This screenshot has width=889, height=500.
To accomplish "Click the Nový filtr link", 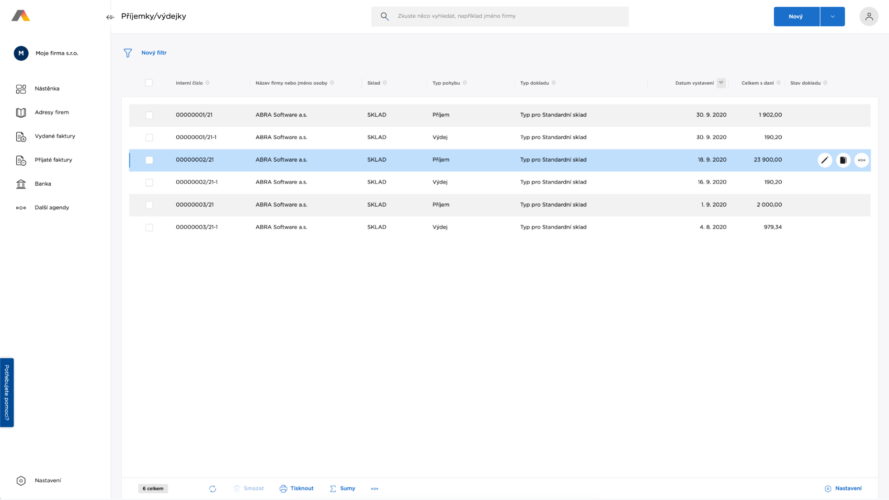I will [x=154, y=52].
